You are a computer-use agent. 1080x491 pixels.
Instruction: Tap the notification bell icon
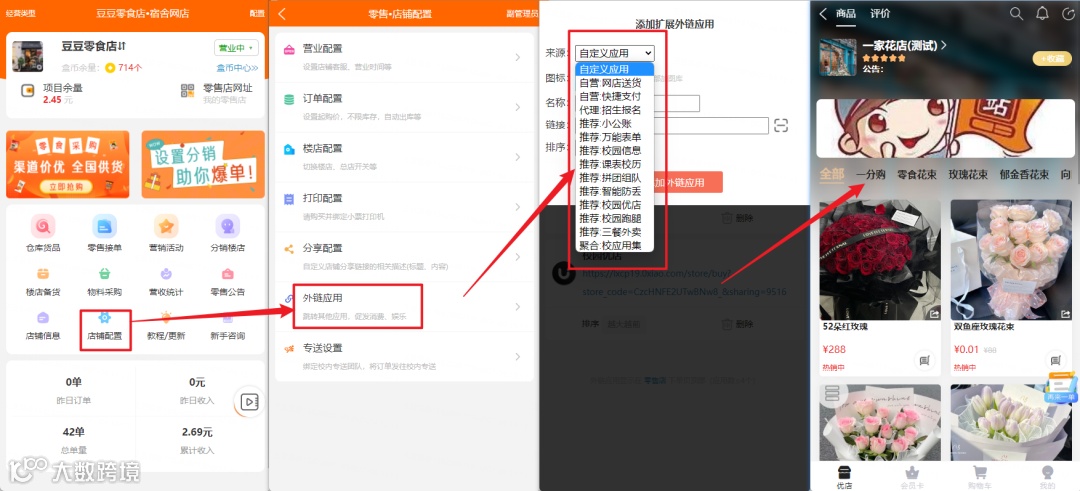(x=1043, y=13)
